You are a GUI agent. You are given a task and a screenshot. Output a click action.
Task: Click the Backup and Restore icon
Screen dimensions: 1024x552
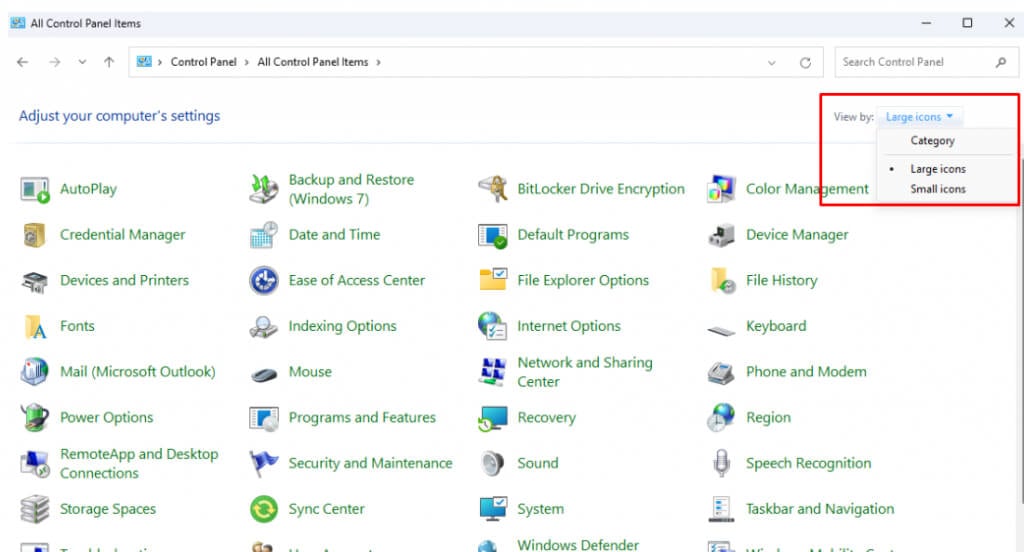pos(264,189)
